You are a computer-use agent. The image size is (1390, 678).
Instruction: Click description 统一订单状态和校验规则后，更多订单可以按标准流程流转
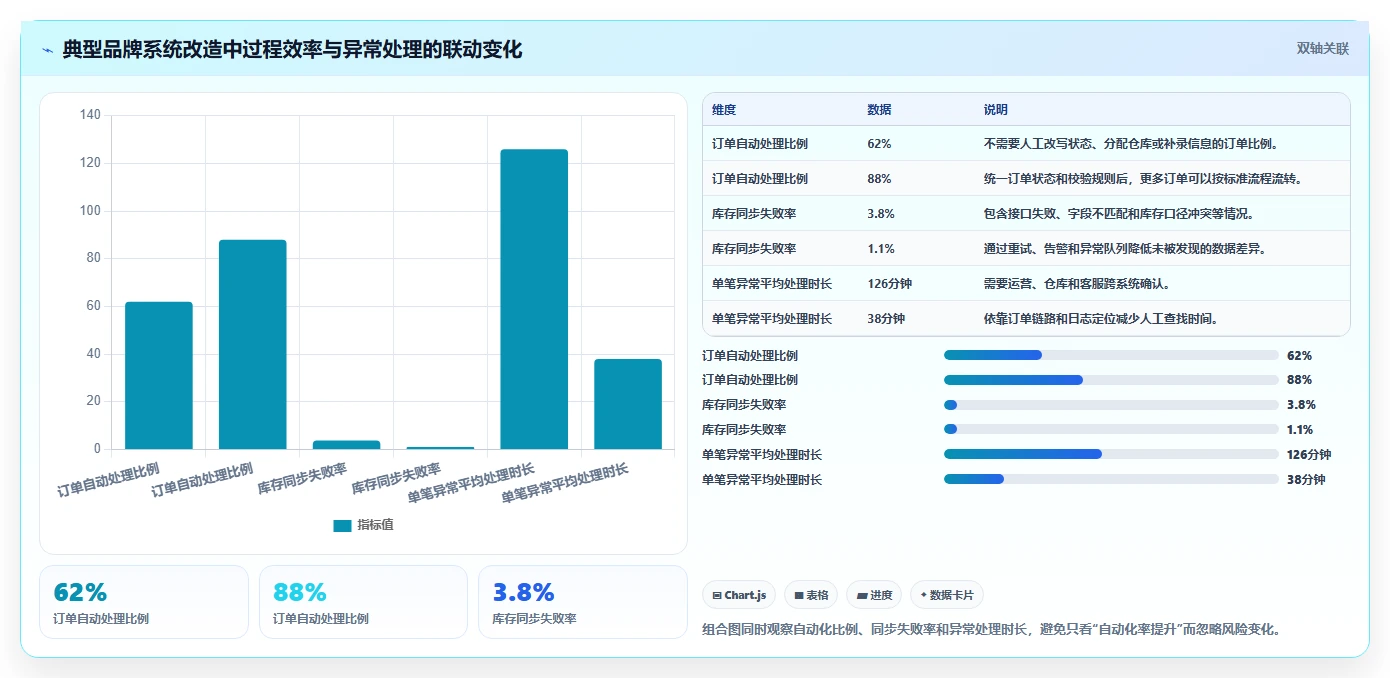(x=1142, y=179)
